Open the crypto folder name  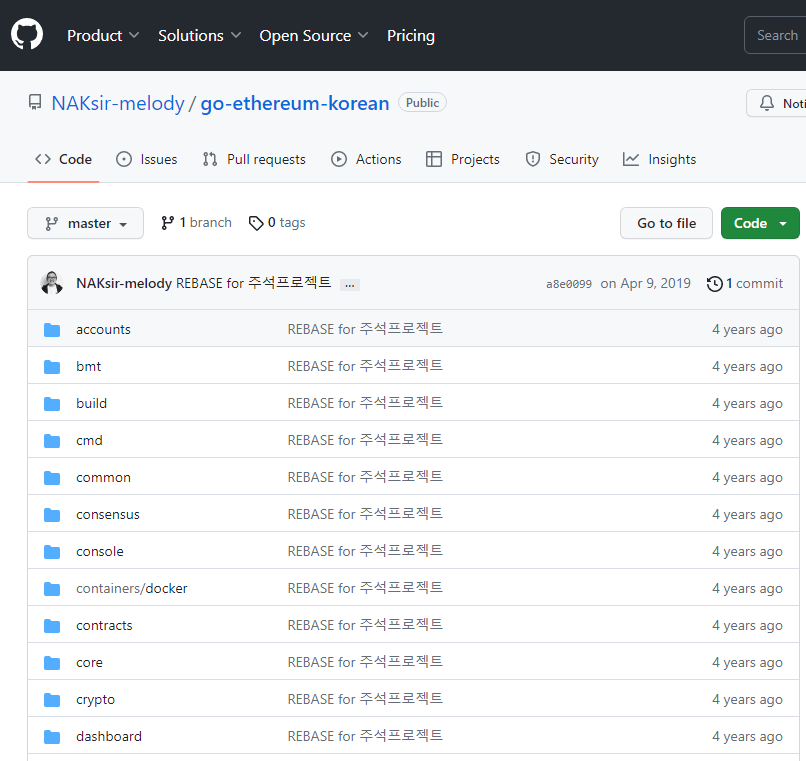[96, 700]
